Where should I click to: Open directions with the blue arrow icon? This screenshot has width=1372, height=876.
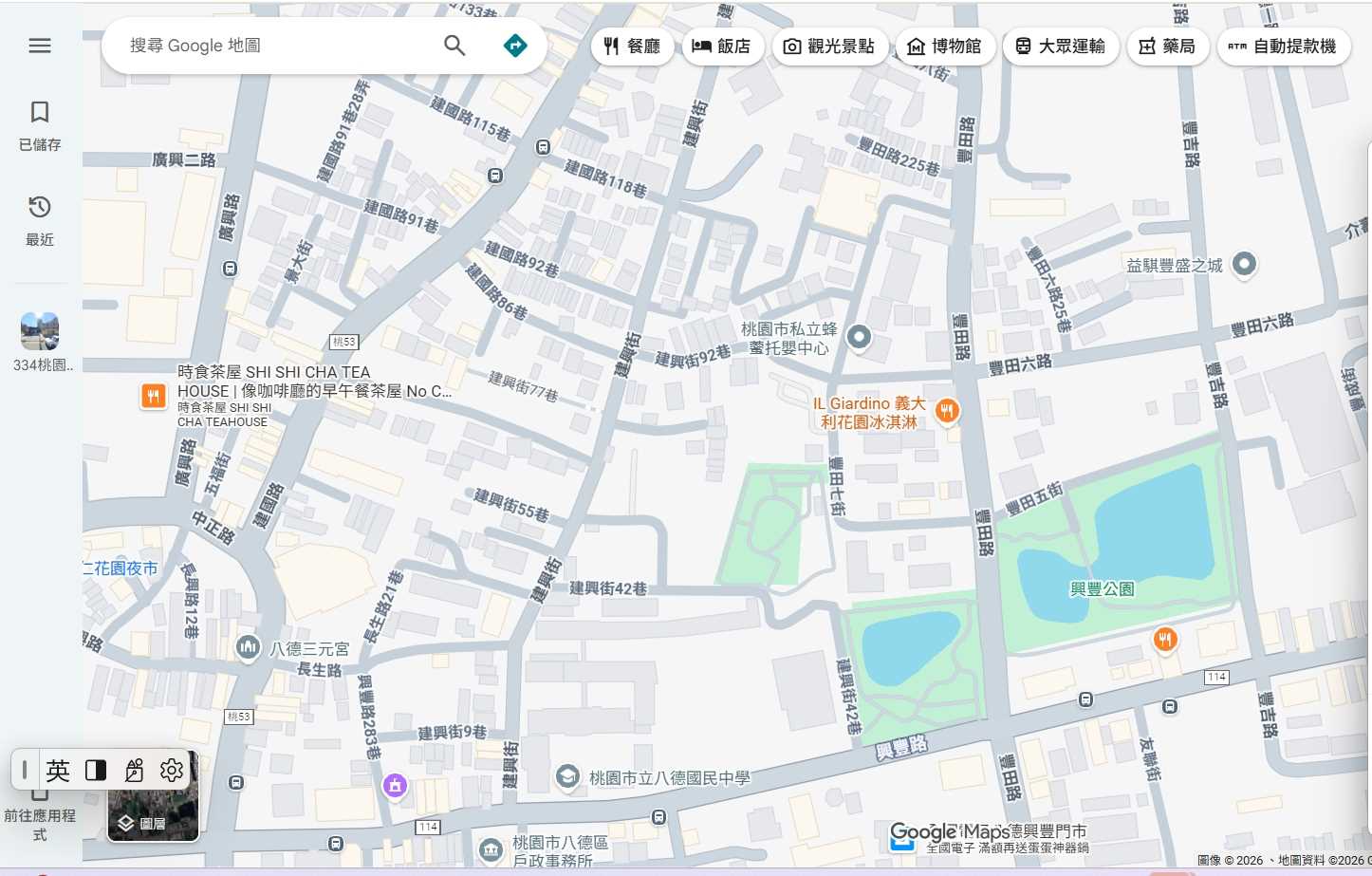click(x=515, y=46)
